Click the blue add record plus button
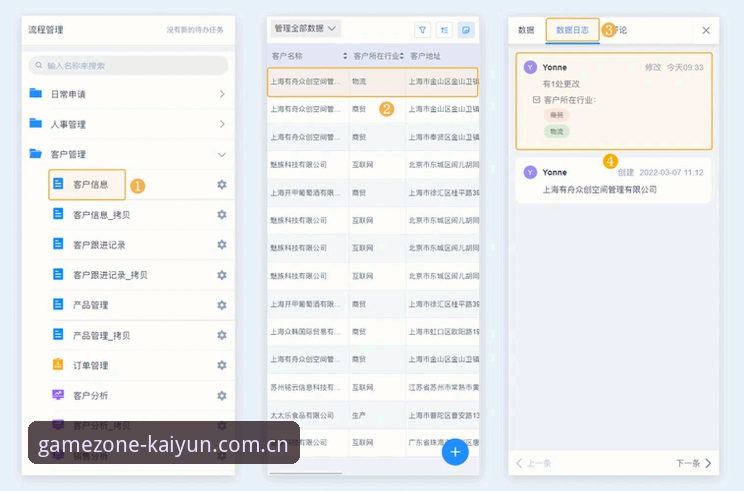This screenshot has width=744, height=491. pyautogui.click(x=455, y=452)
